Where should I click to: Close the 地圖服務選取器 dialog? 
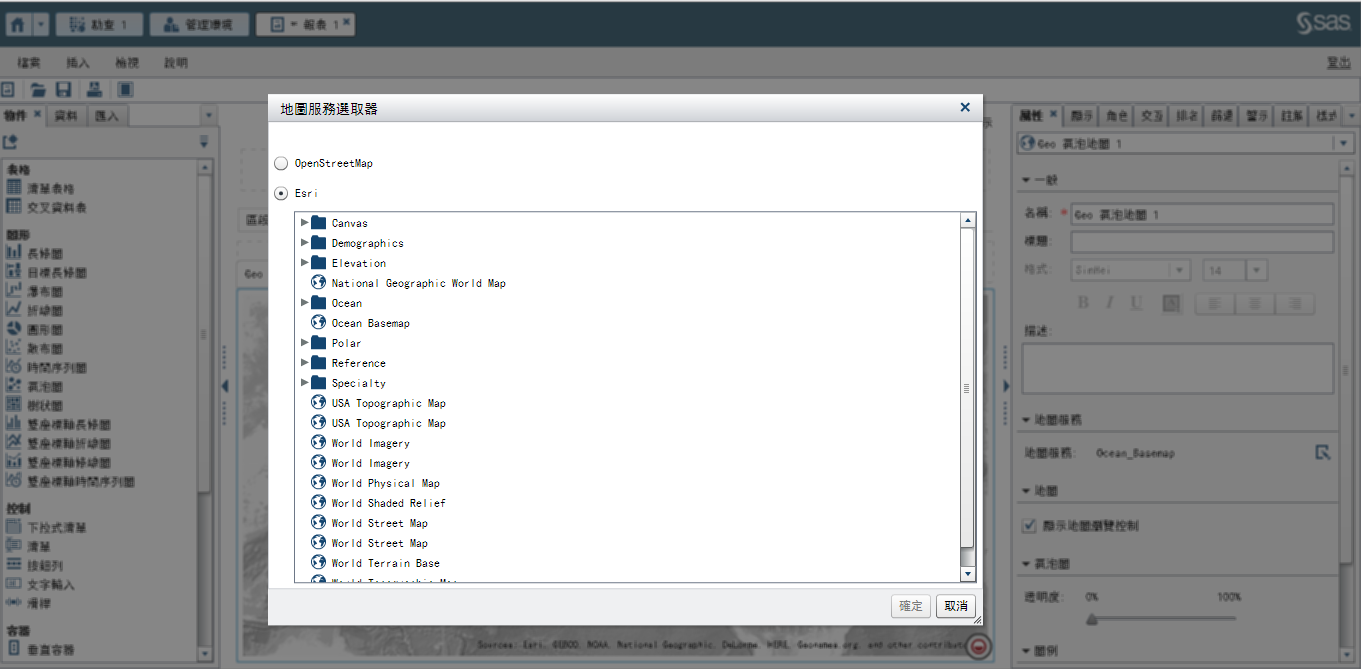tap(965, 107)
